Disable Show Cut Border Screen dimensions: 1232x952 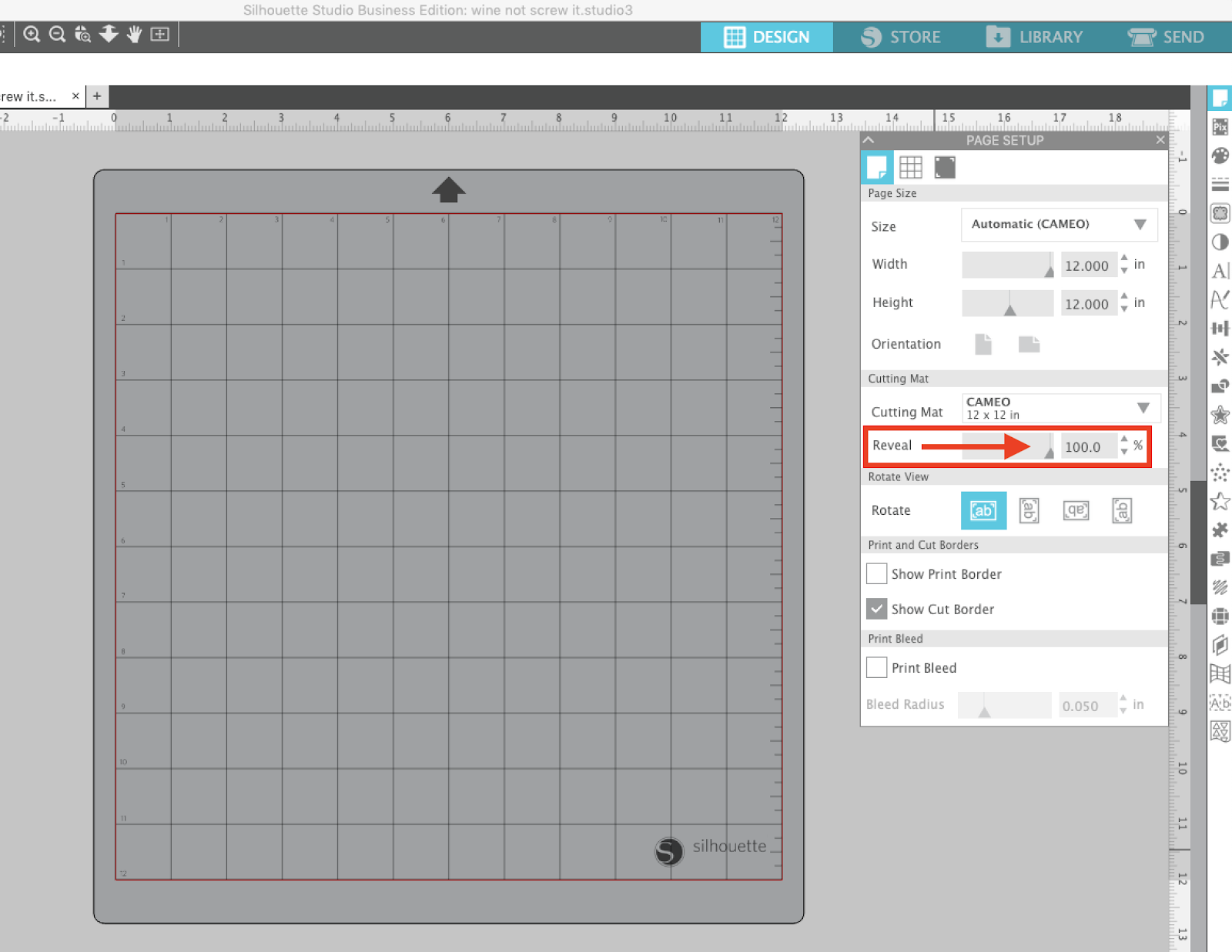tap(876, 609)
